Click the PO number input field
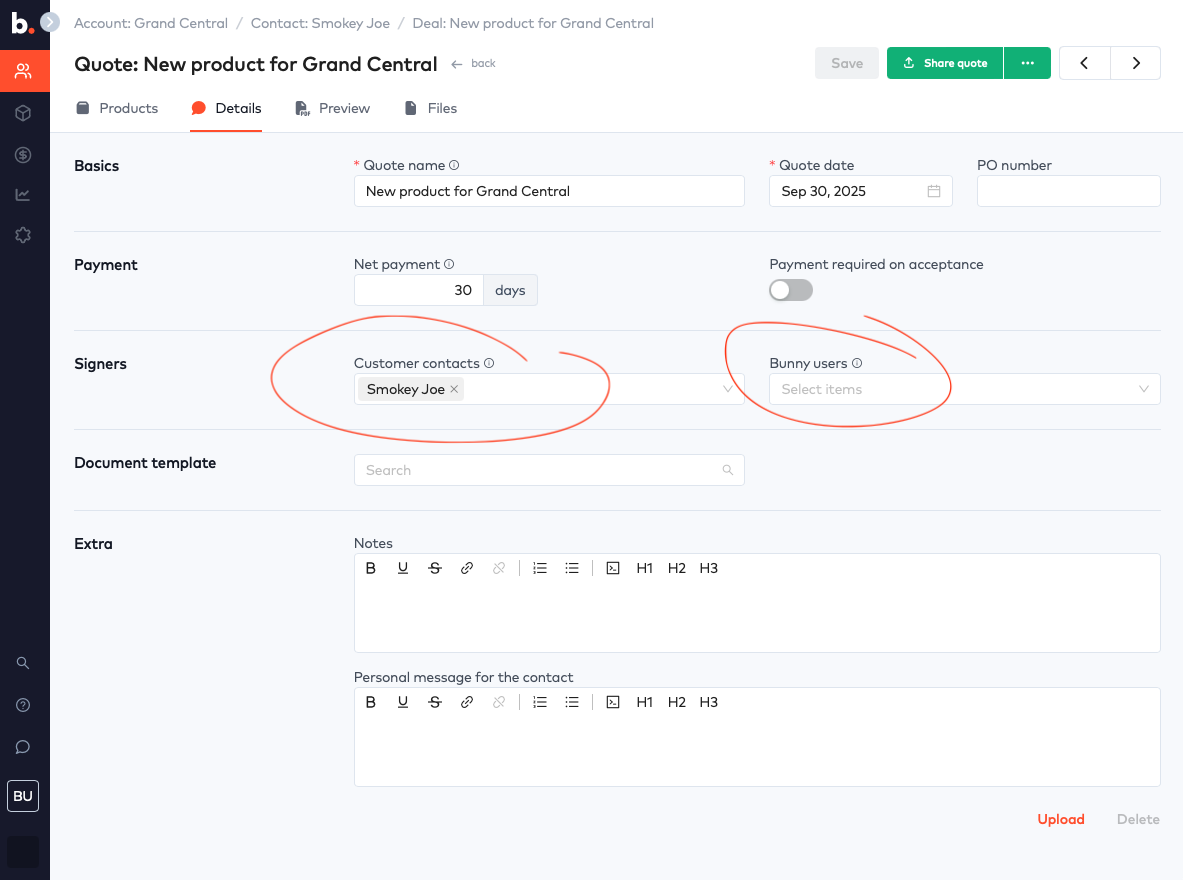This screenshot has height=880, width=1183. (x=1068, y=191)
